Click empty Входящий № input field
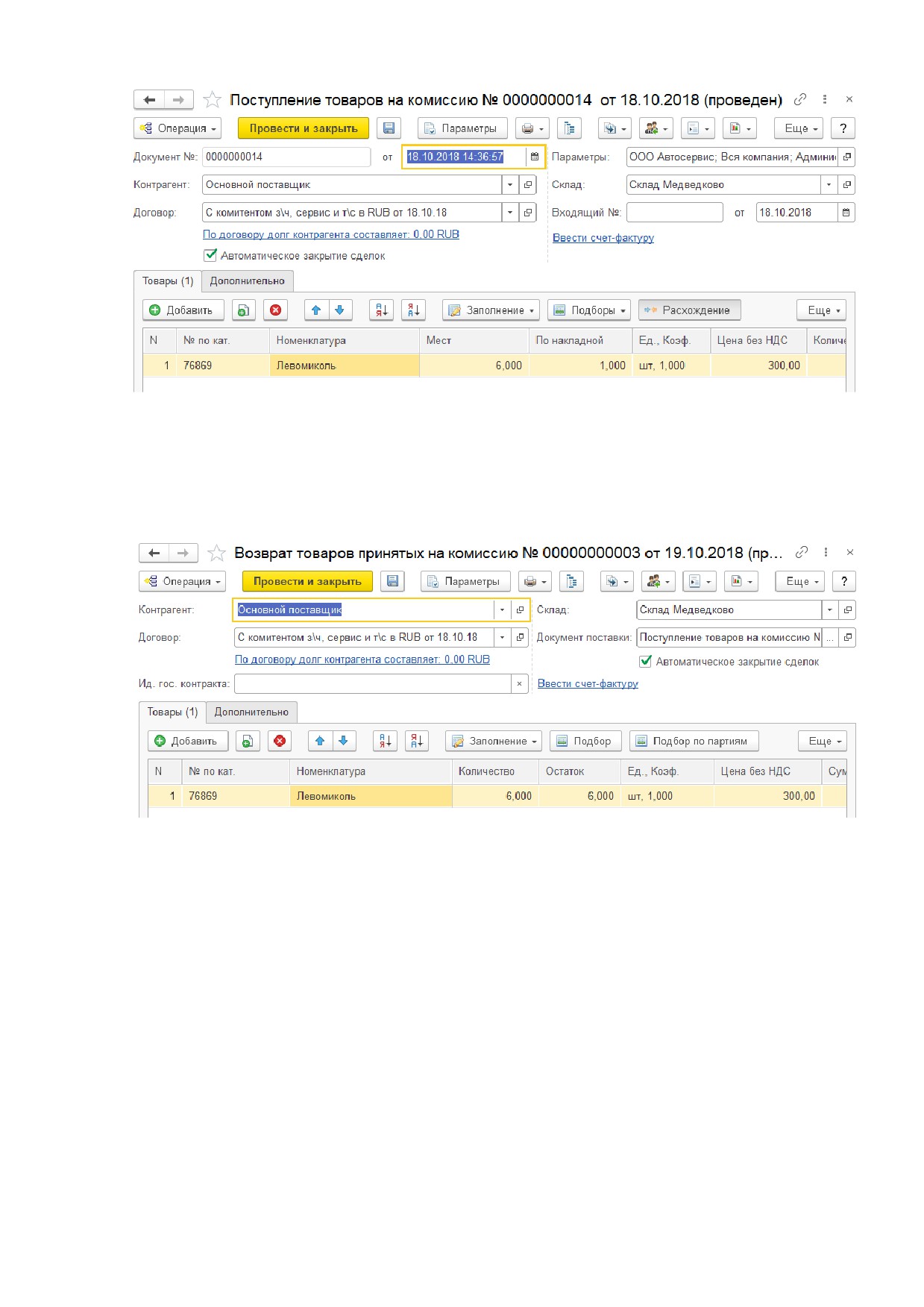 675,213
